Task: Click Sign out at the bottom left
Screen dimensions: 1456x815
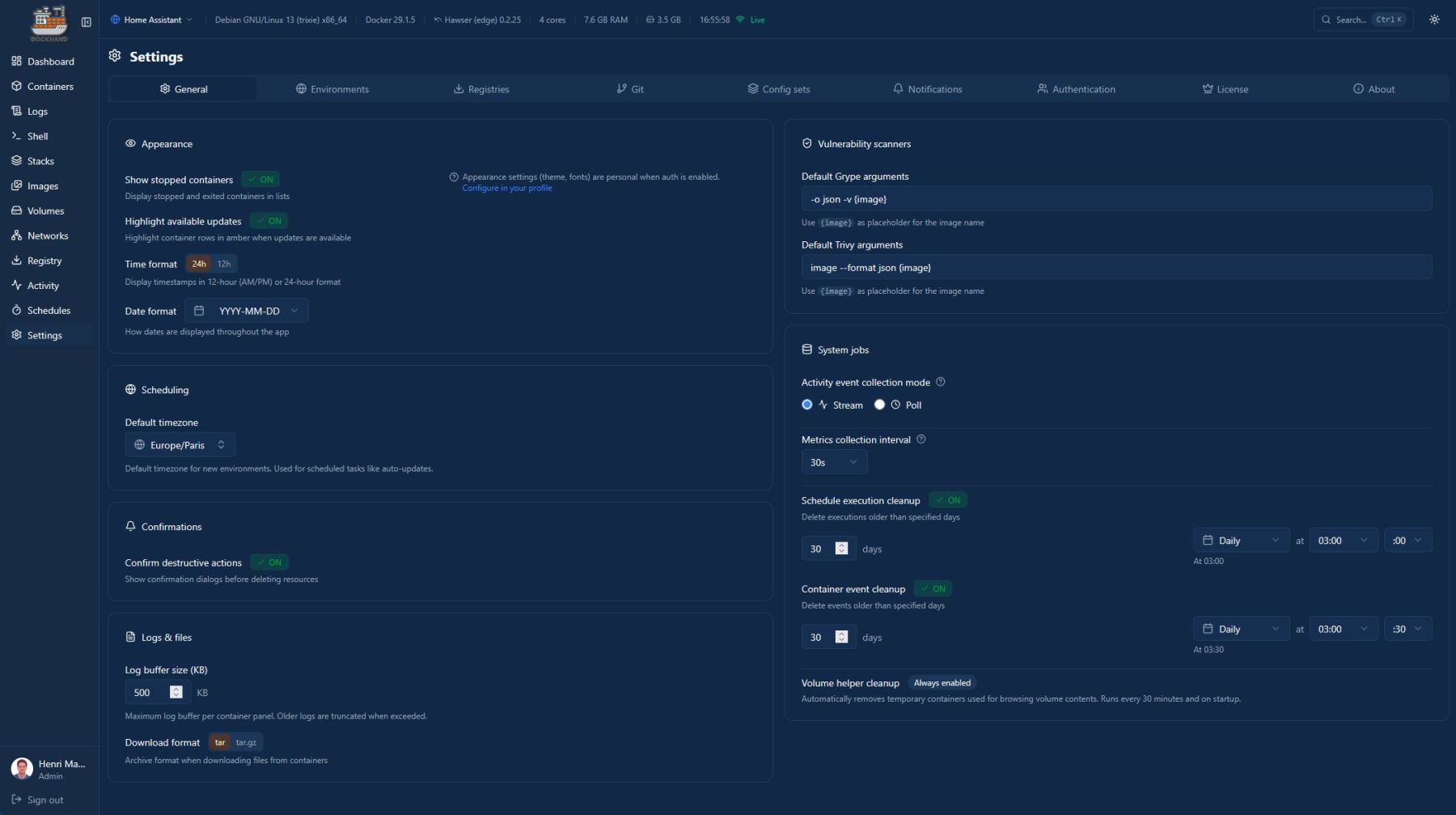Action: click(x=44, y=800)
